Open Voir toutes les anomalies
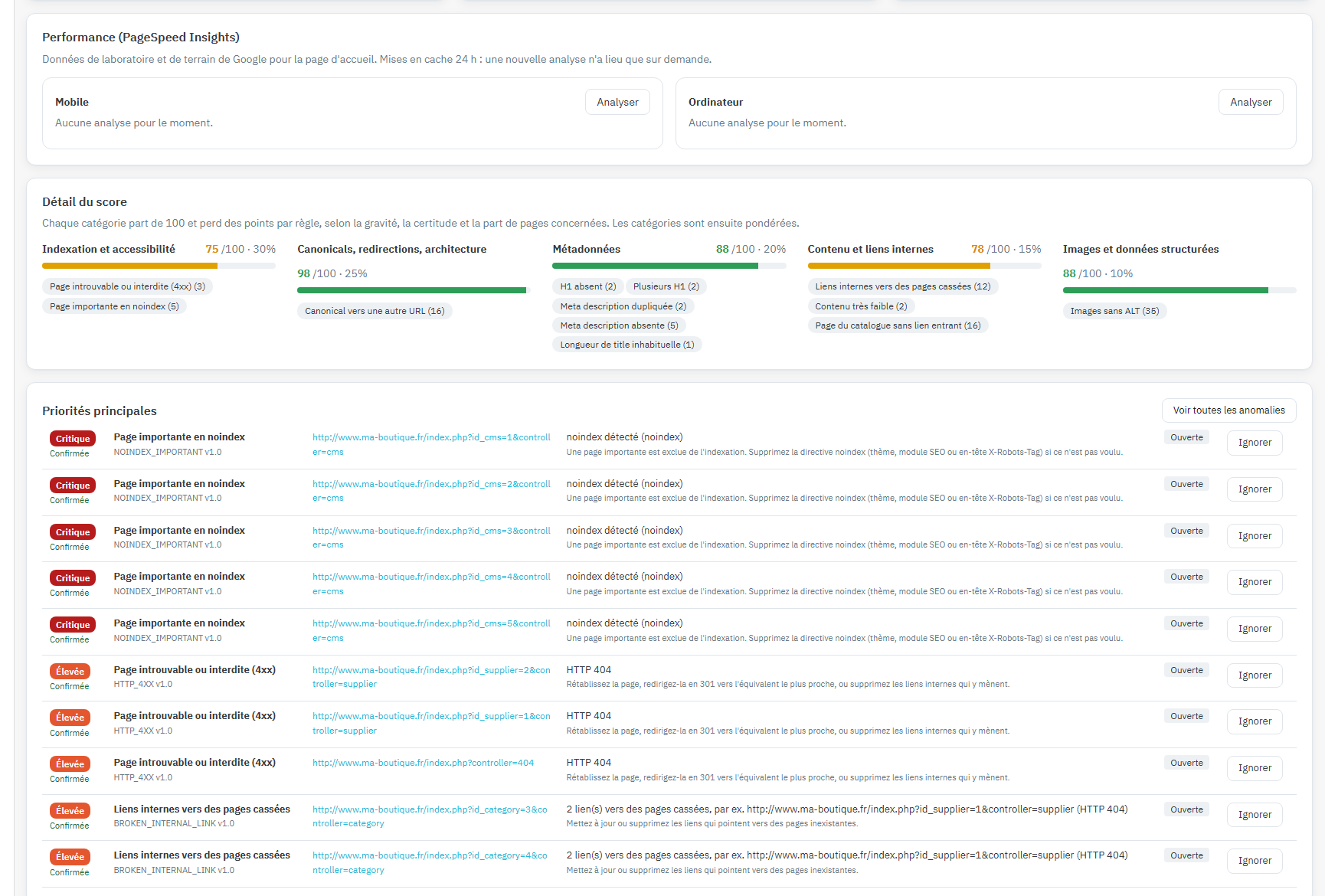 (1228, 410)
